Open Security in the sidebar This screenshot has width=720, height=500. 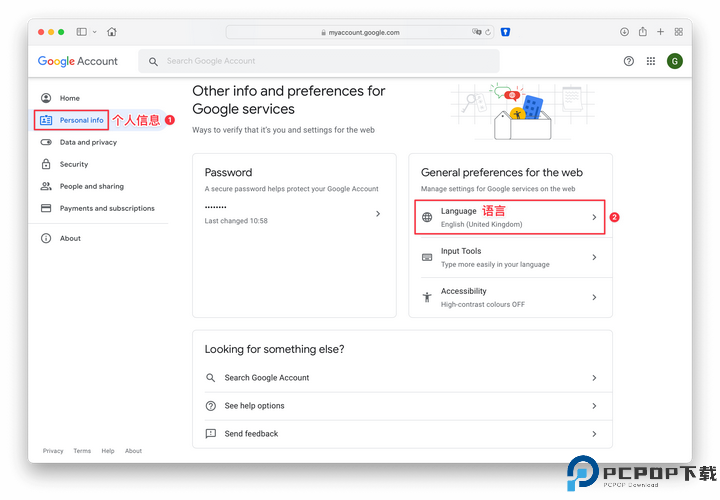tap(74, 164)
